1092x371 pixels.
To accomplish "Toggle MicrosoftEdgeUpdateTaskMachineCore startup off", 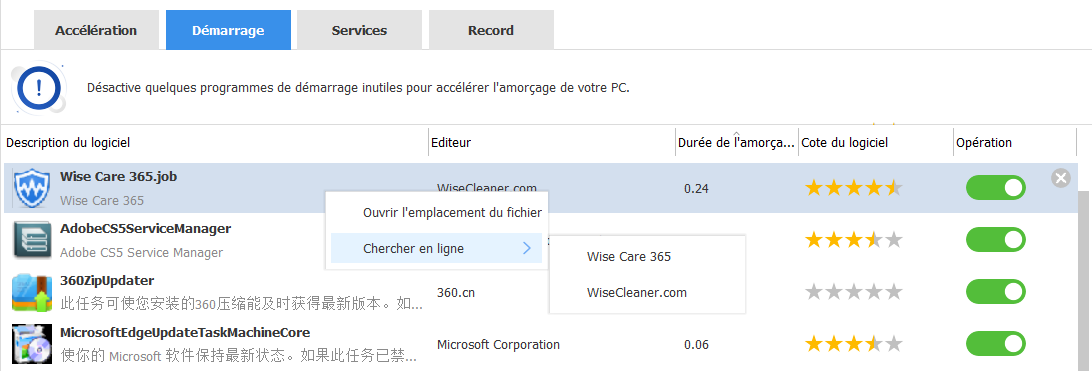I will (996, 344).
